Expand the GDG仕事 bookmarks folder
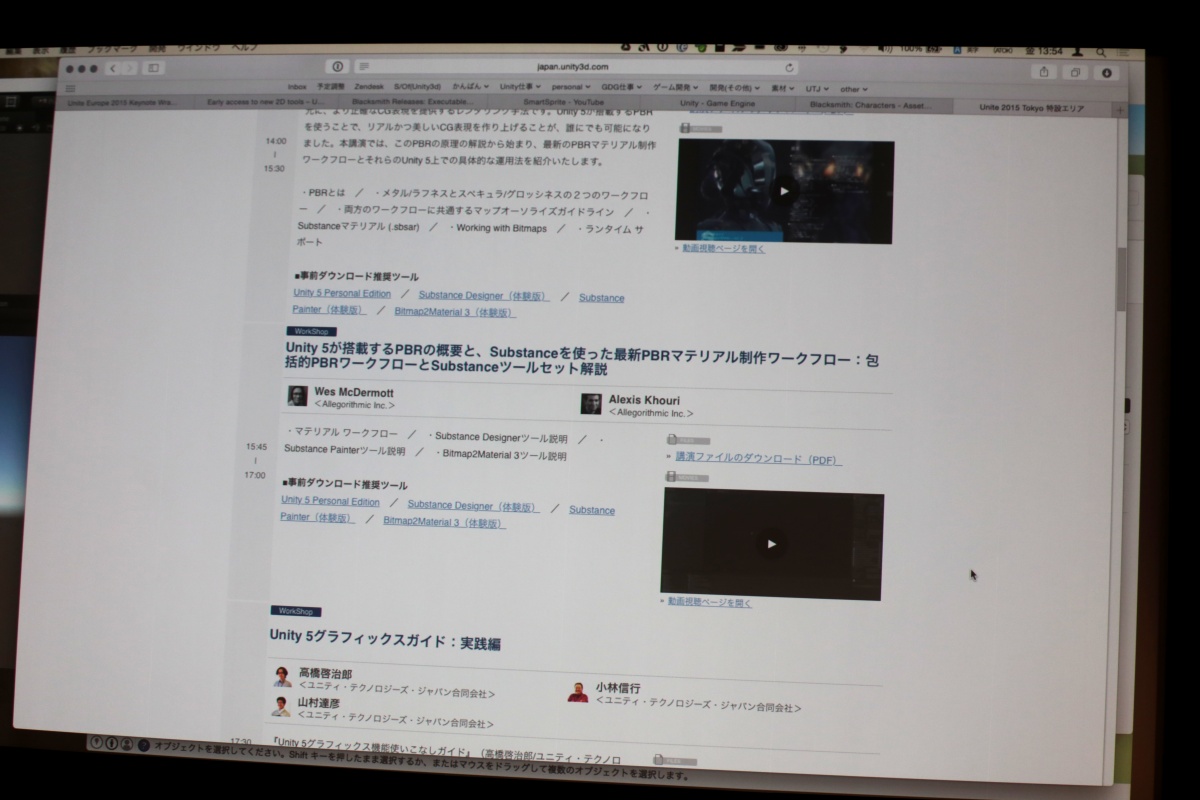1200x800 pixels. 622,88
